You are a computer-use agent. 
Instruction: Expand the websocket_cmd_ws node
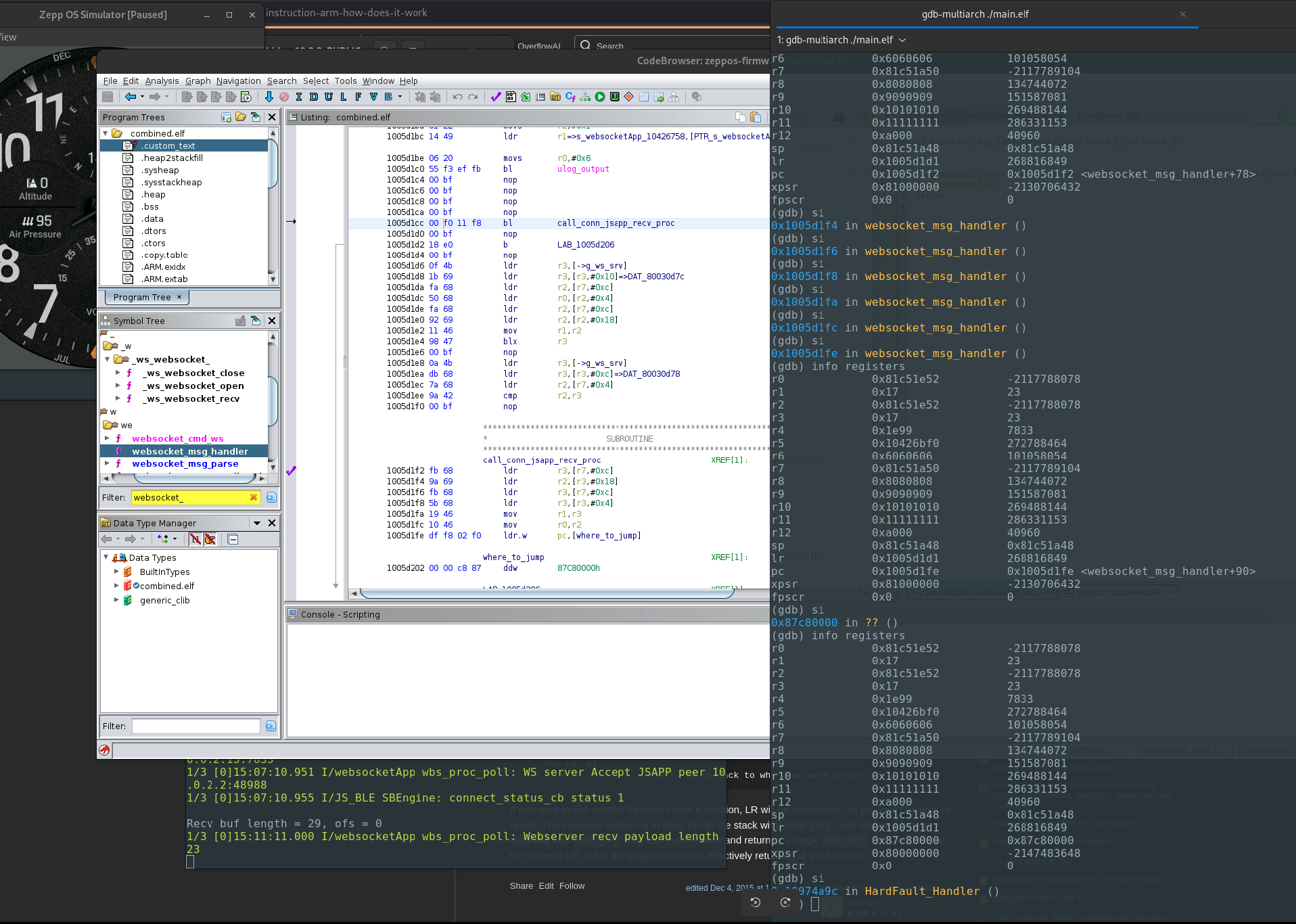(107, 438)
